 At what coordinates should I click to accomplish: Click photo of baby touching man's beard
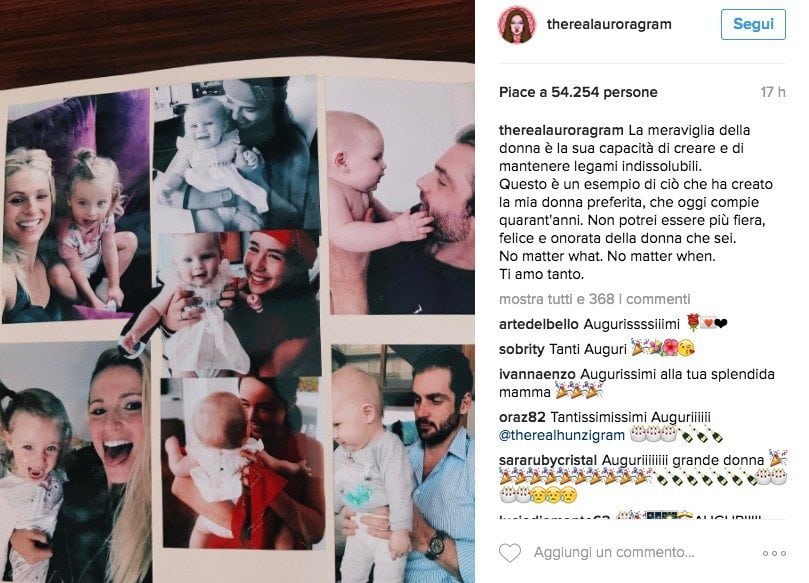pyautogui.click(x=401, y=196)
